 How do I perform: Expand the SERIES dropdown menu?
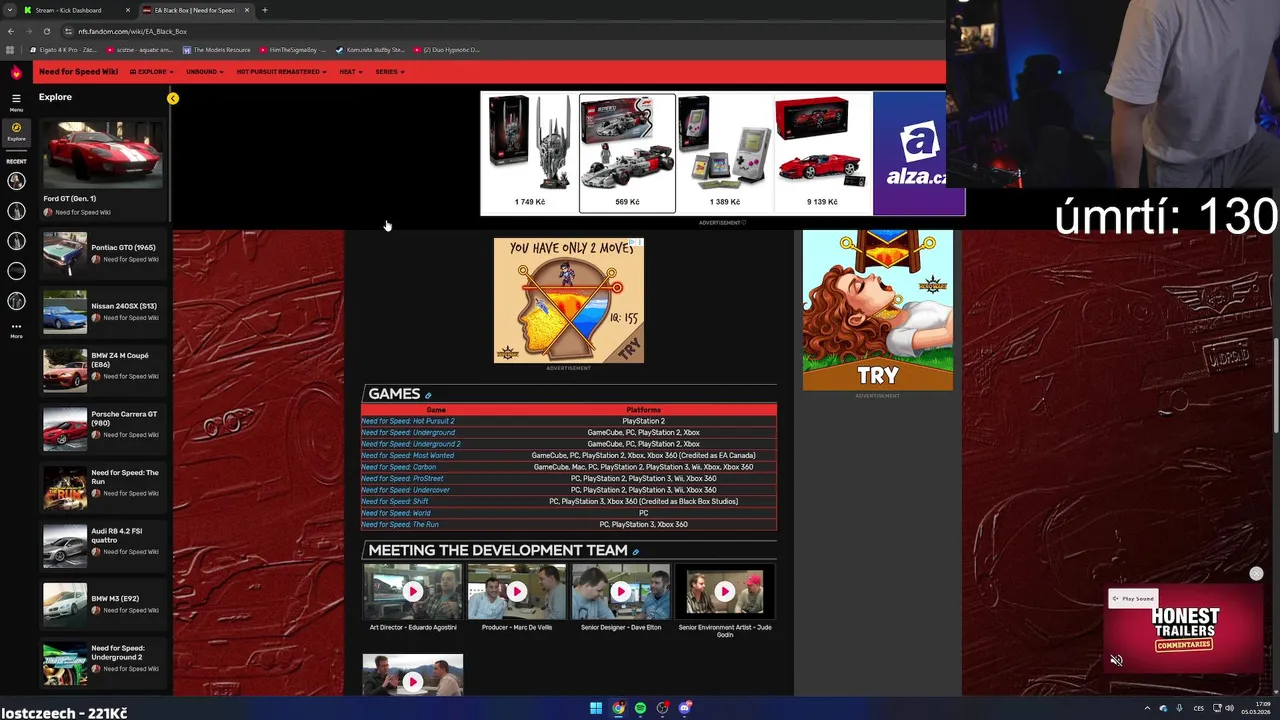pos(390,72)
